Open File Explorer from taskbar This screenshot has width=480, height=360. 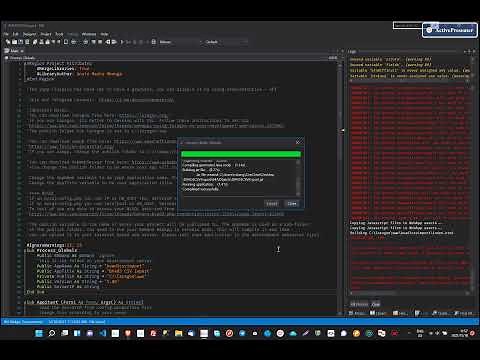(x=179, y=333)
